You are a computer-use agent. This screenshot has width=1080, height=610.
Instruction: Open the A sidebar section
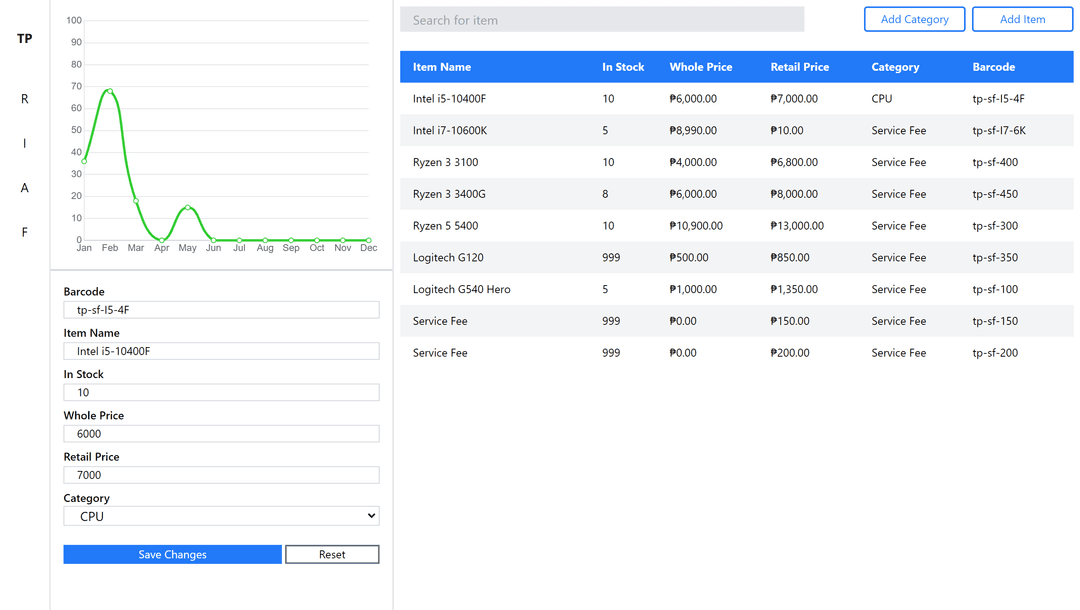tap(25, 188)
